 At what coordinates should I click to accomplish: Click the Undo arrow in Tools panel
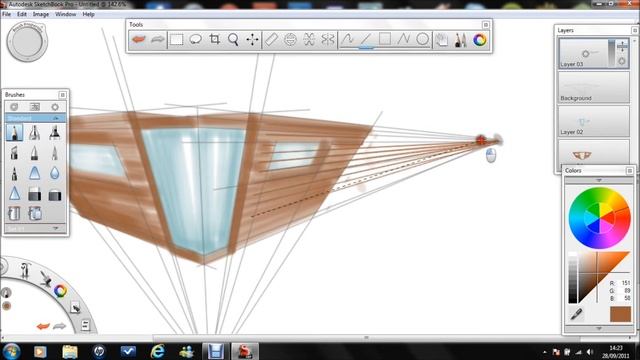click(x=139, y=40)
